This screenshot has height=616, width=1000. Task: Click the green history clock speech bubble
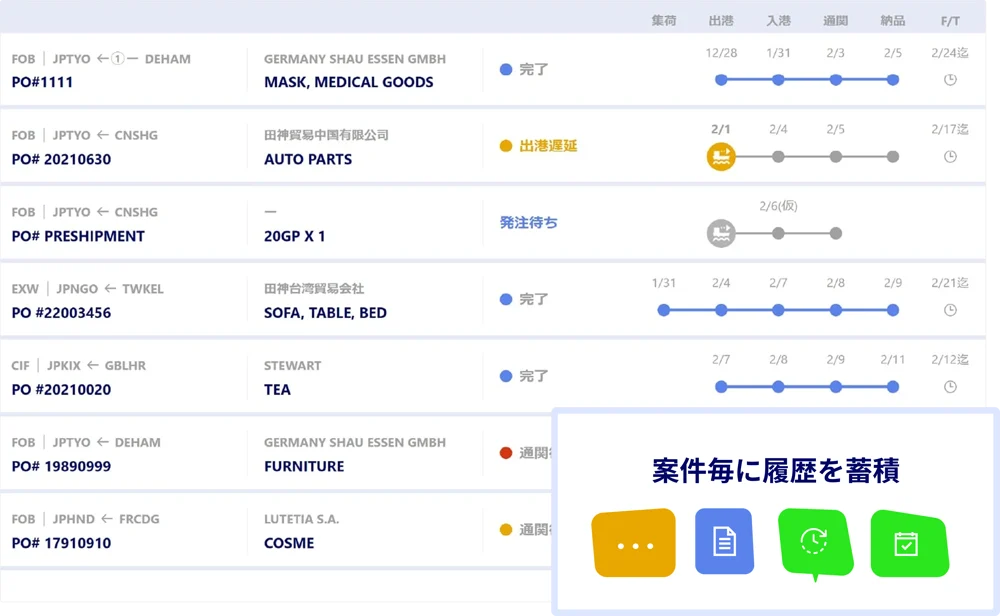click(814, 541)
